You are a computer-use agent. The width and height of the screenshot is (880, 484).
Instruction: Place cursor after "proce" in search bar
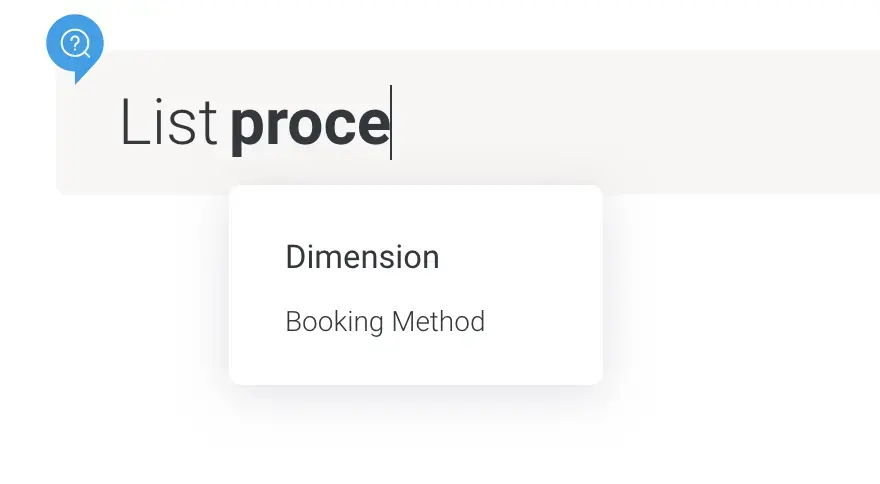(391, 123)
